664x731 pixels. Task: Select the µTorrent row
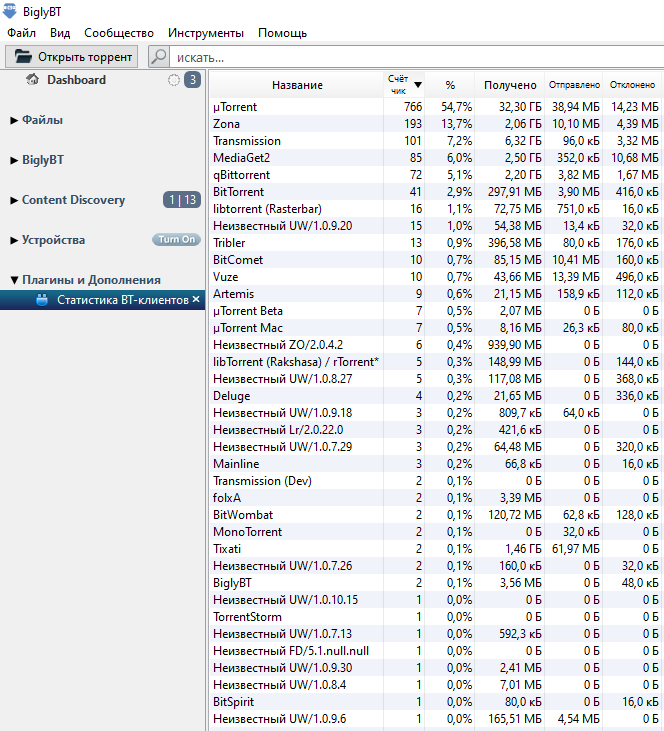tap(436, 107)
